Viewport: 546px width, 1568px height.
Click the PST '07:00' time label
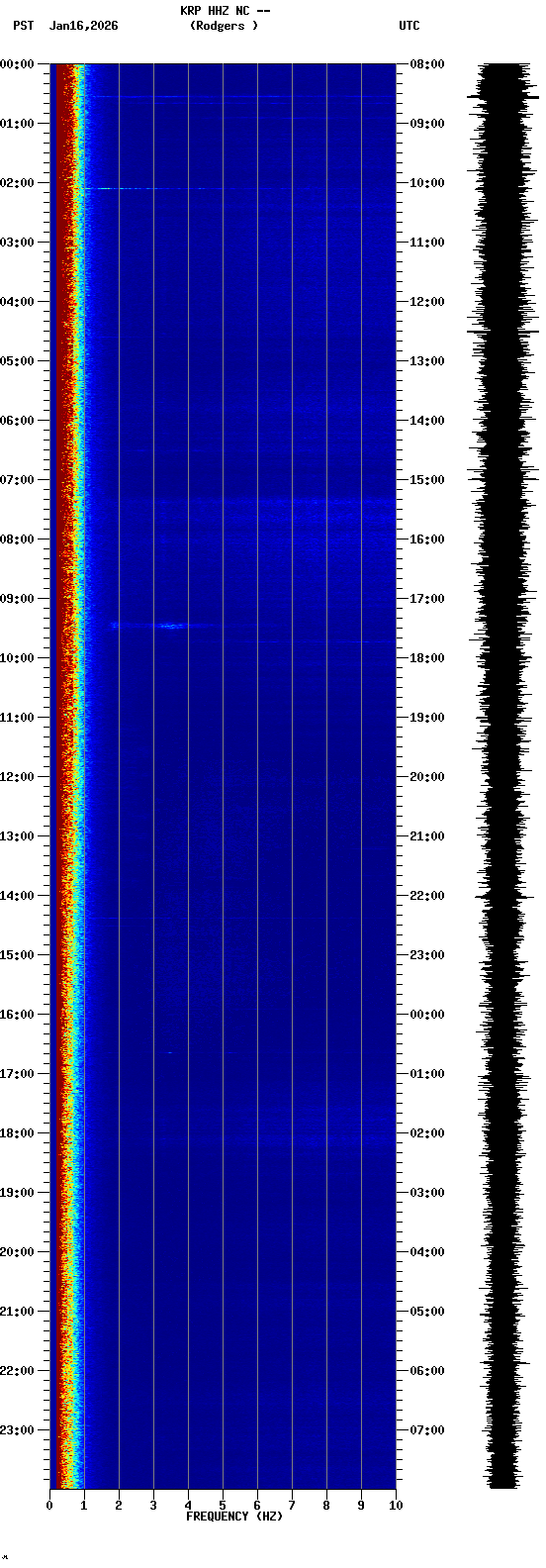pyautogui.click(x=17, y=480)
